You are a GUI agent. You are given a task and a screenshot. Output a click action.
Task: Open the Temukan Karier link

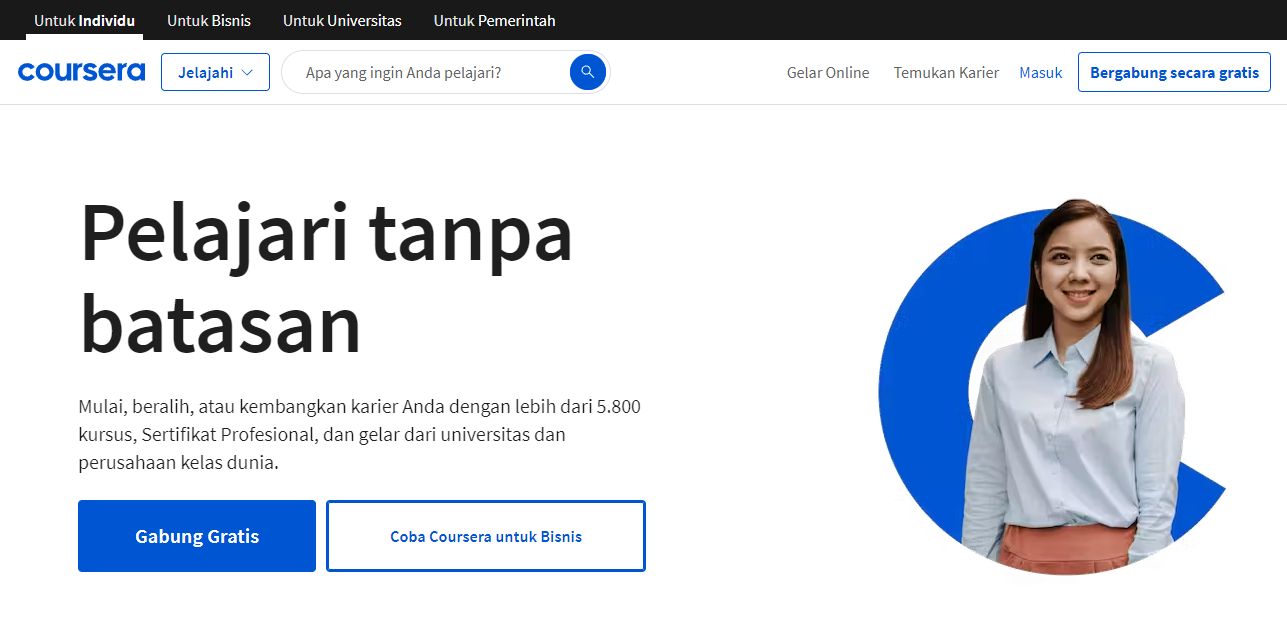946,73
